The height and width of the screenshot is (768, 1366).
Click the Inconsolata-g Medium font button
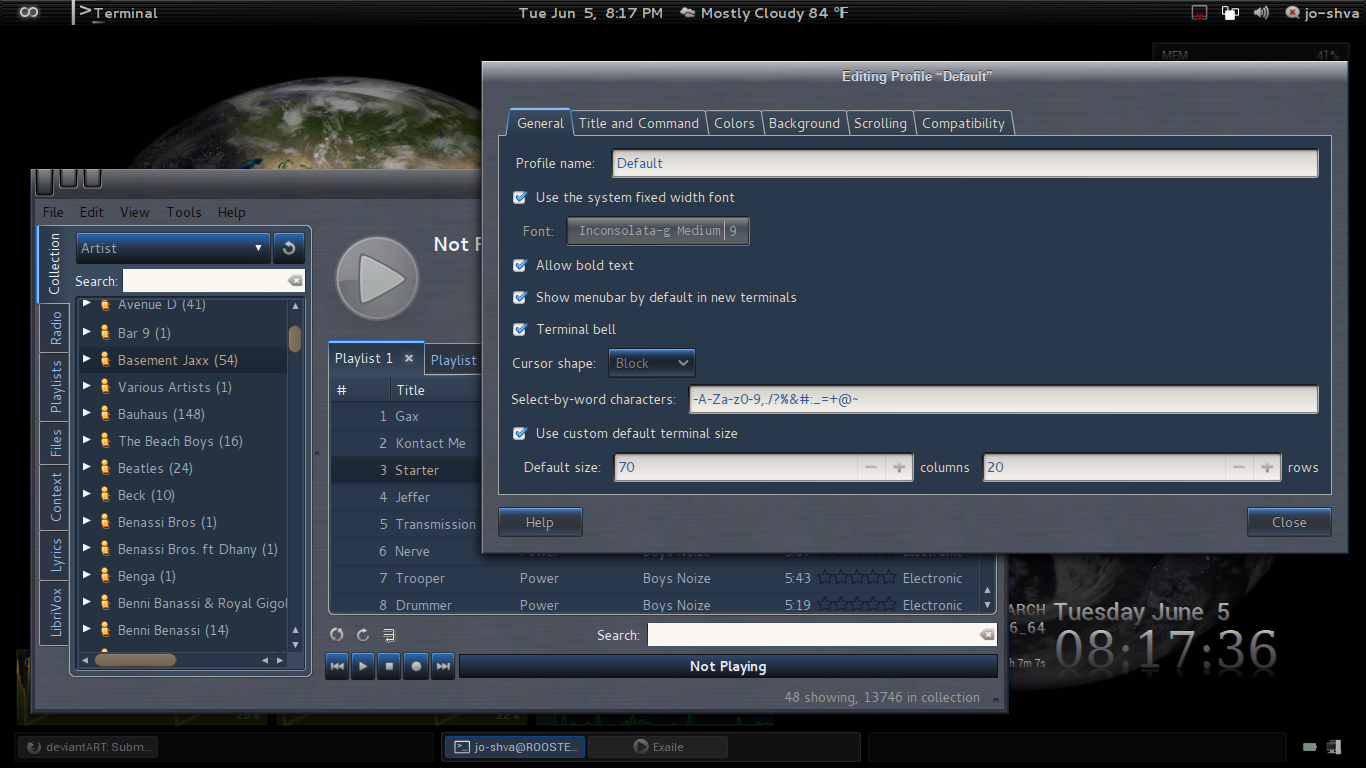coord(658,231)
